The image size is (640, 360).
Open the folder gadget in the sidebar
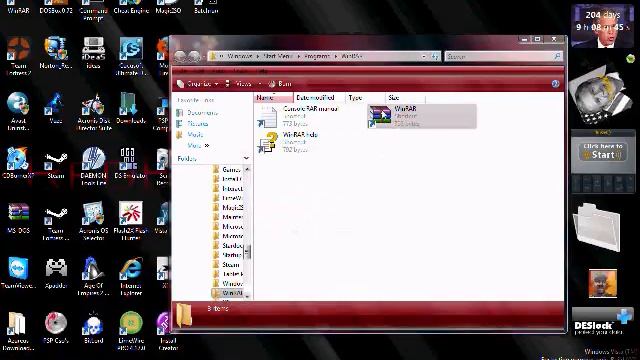(x=597, y=227)
